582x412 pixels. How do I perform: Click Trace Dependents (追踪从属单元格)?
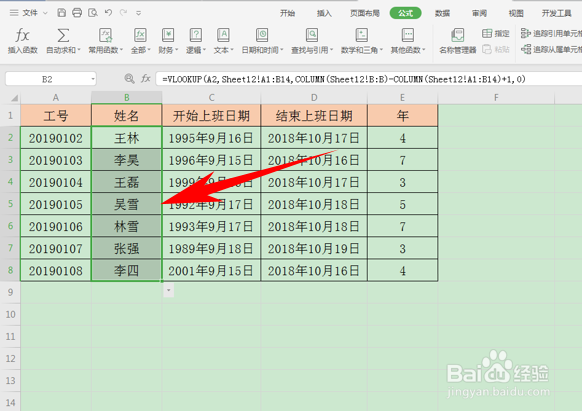pos(551,49)
